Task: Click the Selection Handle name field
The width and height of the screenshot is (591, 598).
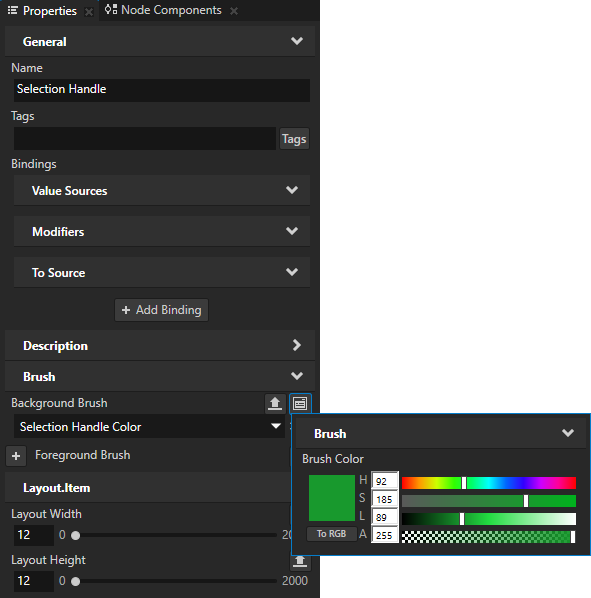Action: [162, 90]
